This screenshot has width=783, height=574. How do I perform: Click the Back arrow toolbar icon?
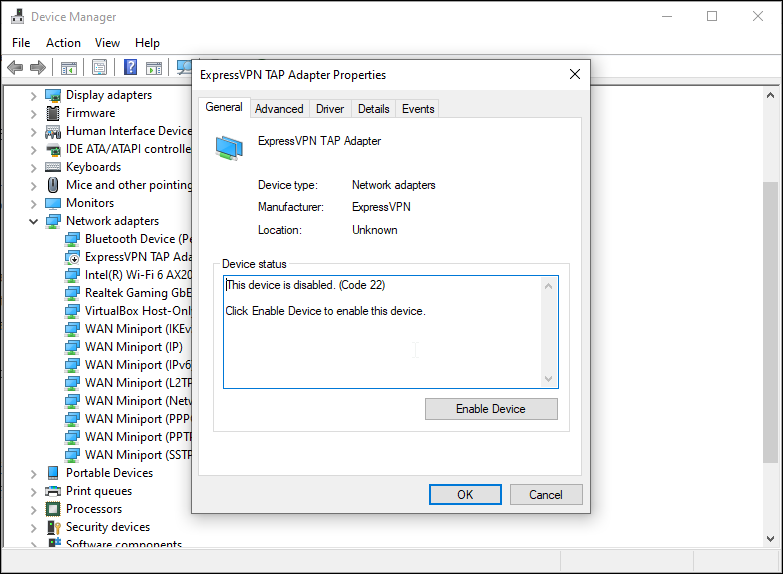[x=15, y=67]
